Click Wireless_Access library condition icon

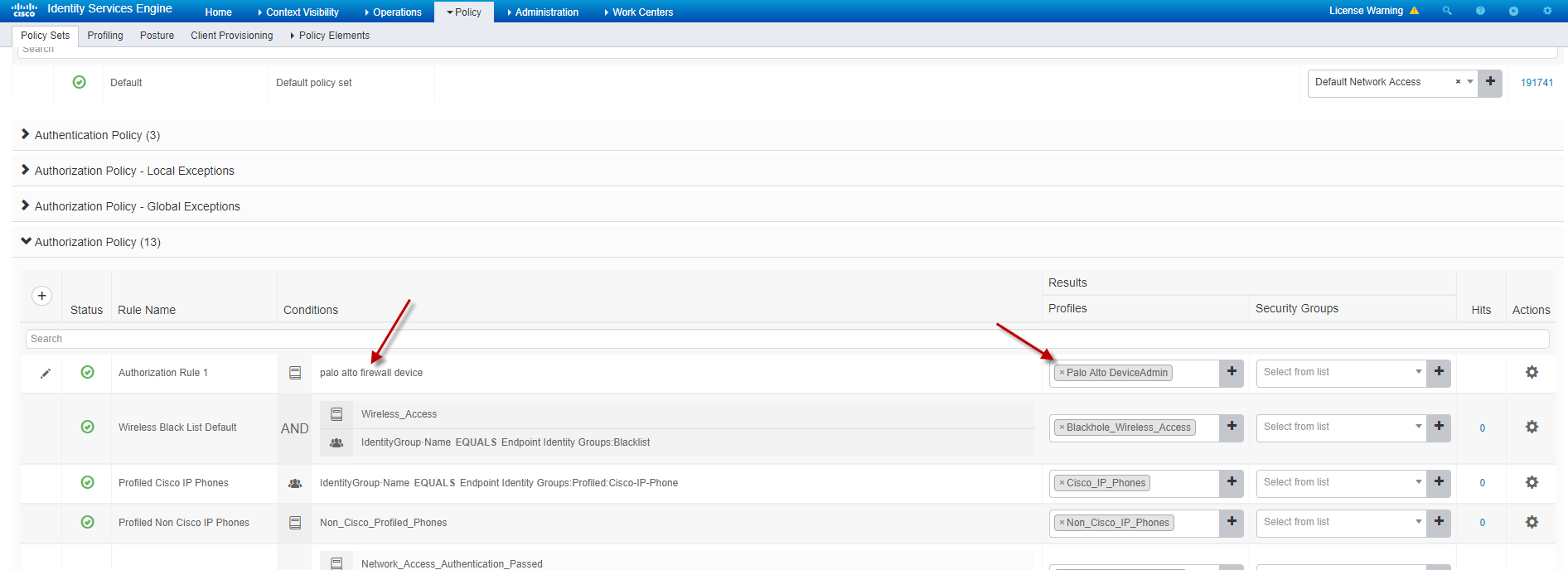pos(336,414)
